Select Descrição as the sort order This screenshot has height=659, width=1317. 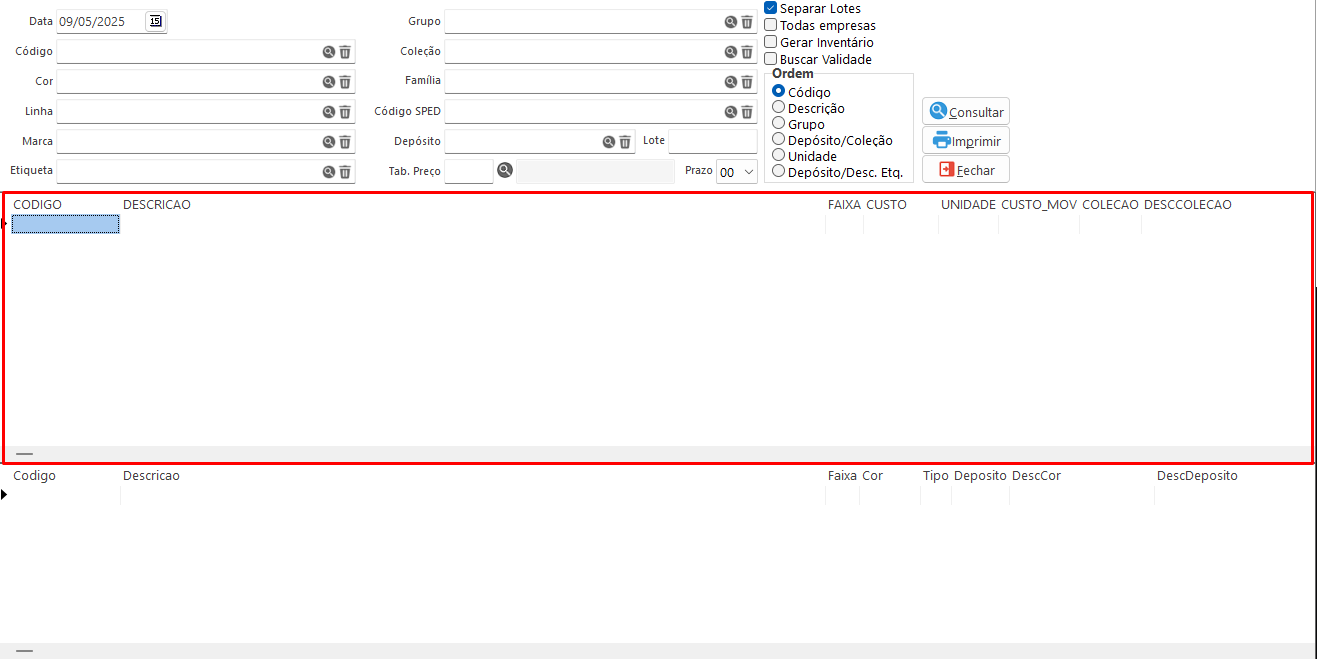(x=779, y=107)
